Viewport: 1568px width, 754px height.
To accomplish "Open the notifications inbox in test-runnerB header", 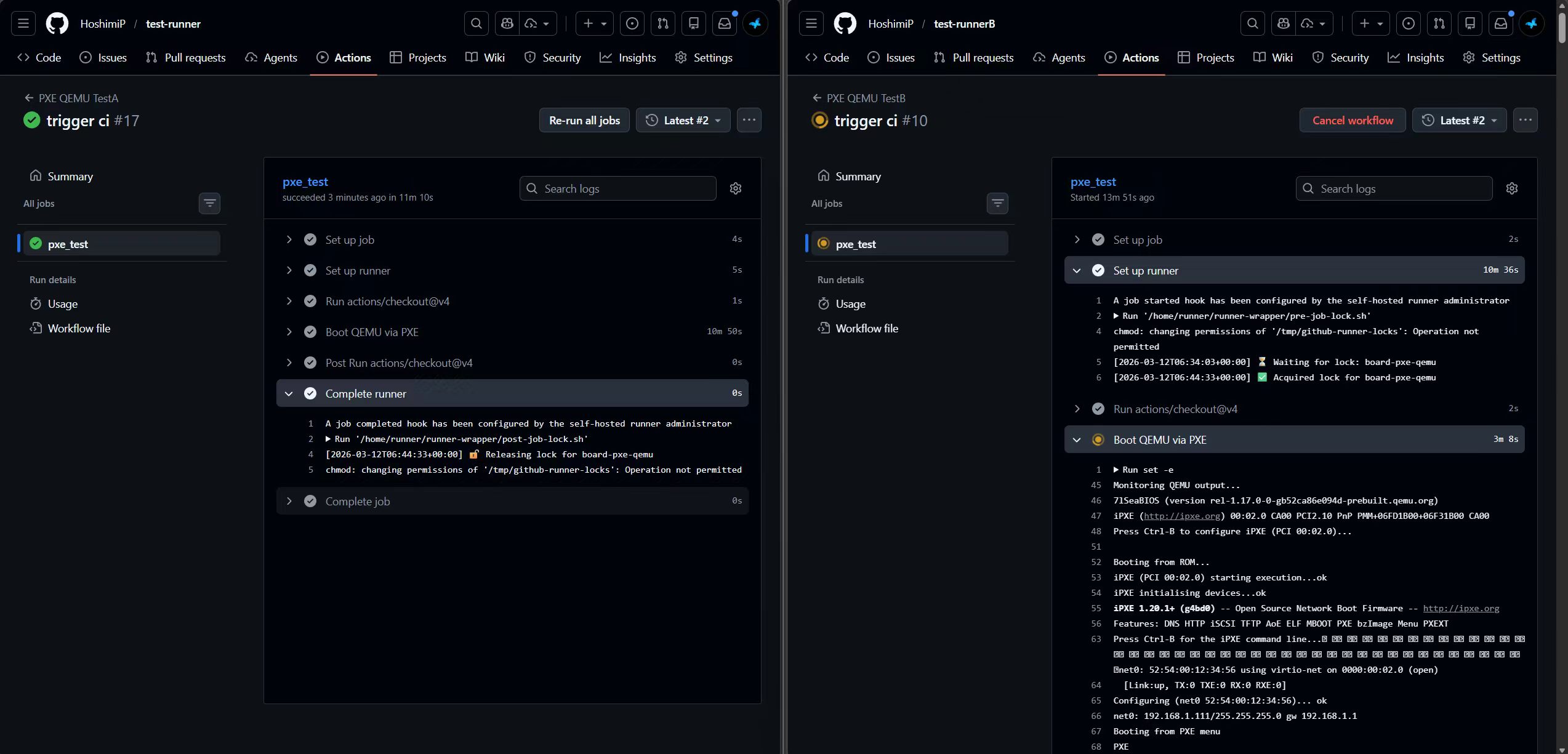I will [x=1500, y=23].
